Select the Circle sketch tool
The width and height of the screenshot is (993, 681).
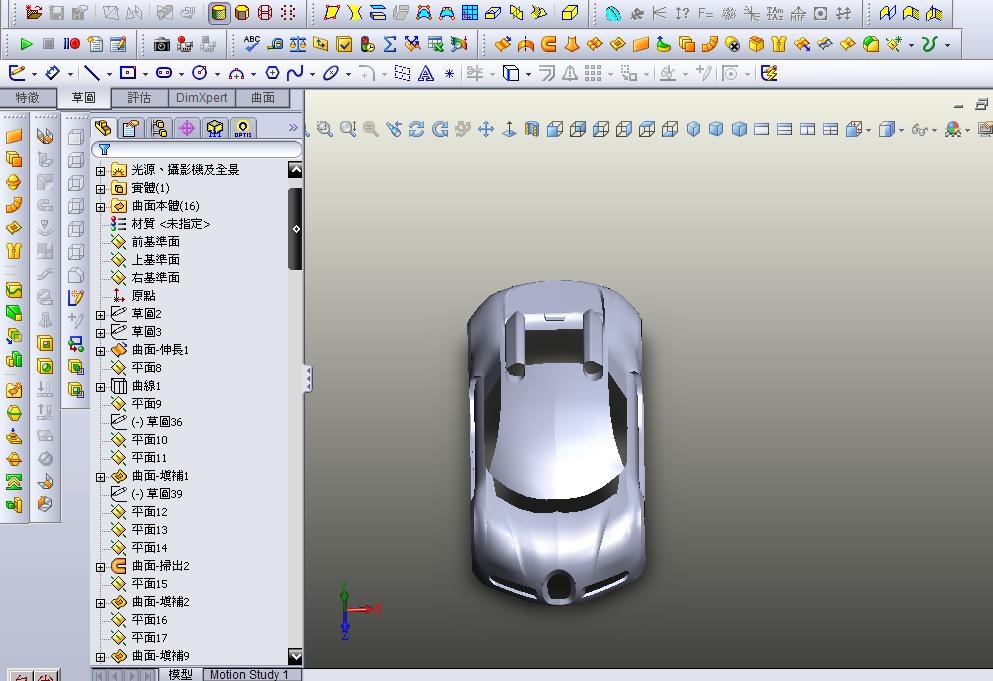(x=199, y=73)
